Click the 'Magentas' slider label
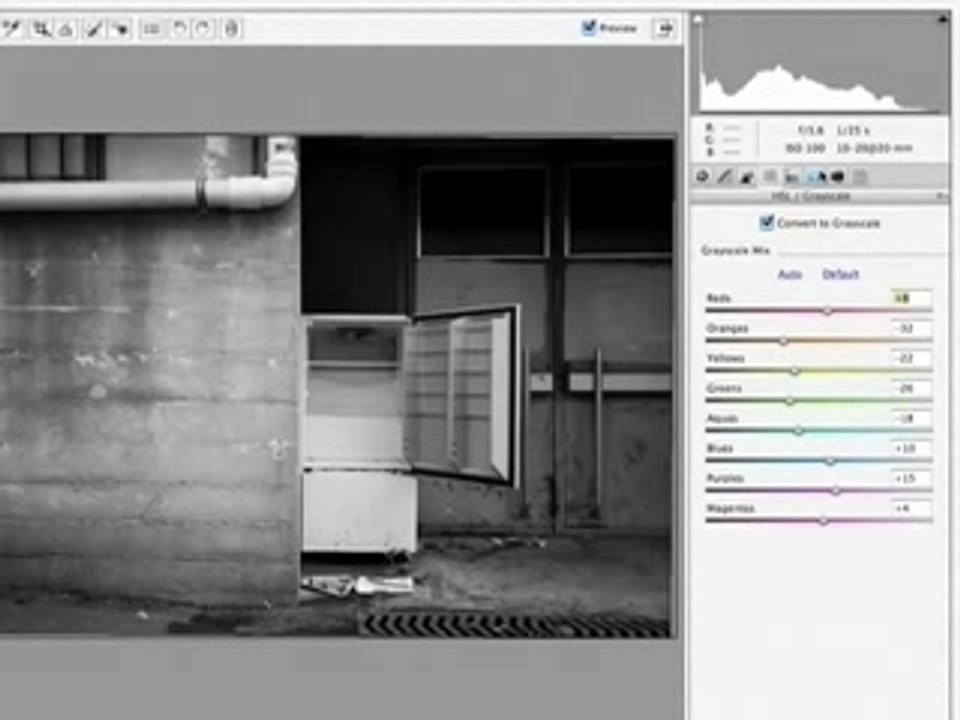 click(x=730, y=508)
